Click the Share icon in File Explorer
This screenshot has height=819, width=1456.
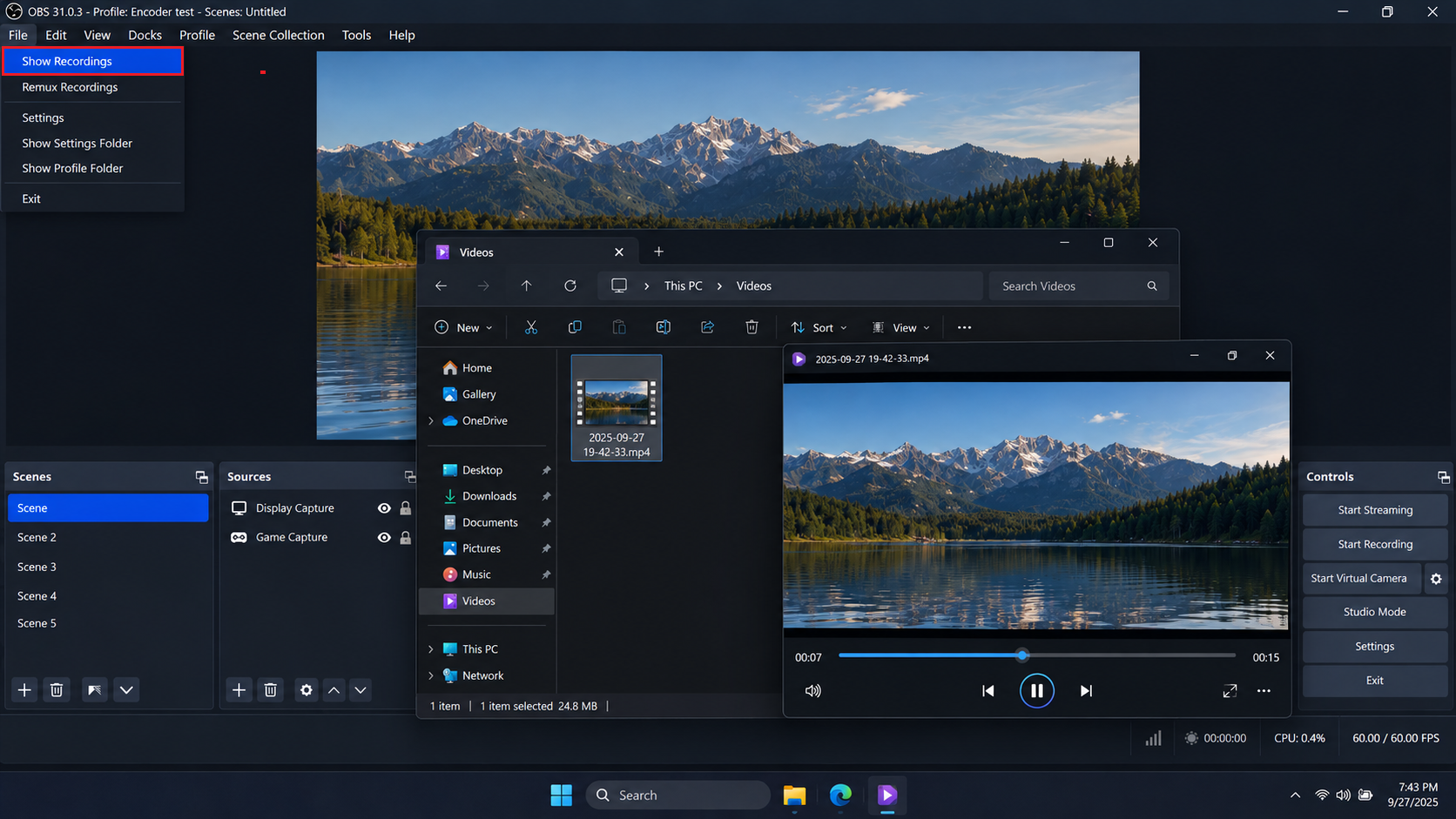(707, 327)
